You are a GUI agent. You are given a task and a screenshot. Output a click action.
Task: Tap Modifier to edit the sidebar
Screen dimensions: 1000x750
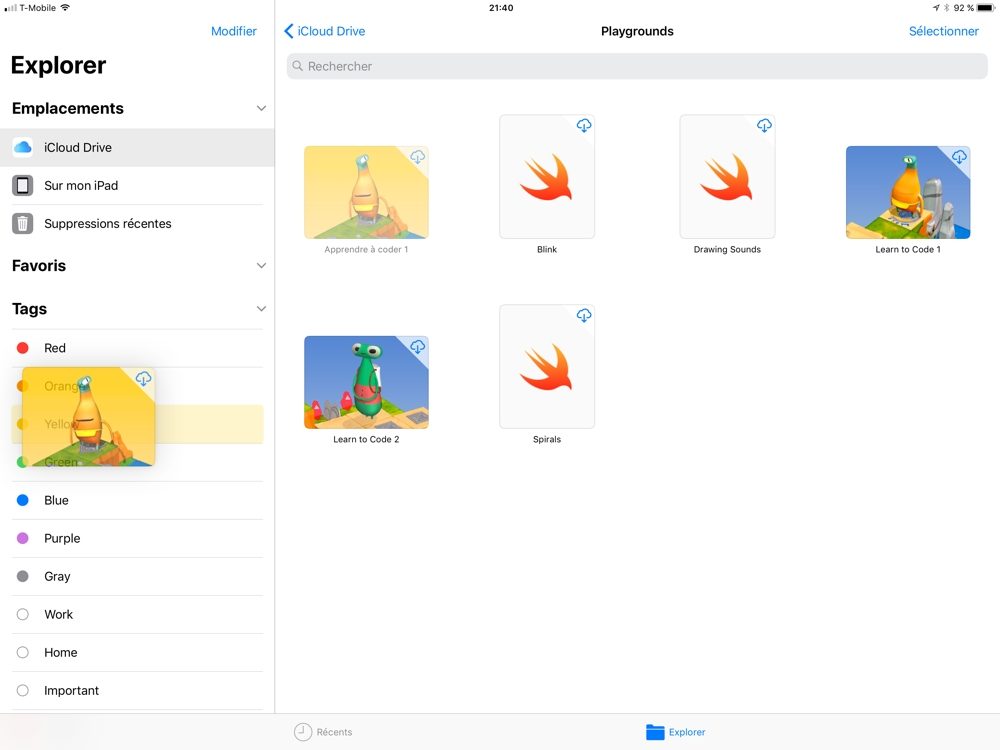click(233, 31)
